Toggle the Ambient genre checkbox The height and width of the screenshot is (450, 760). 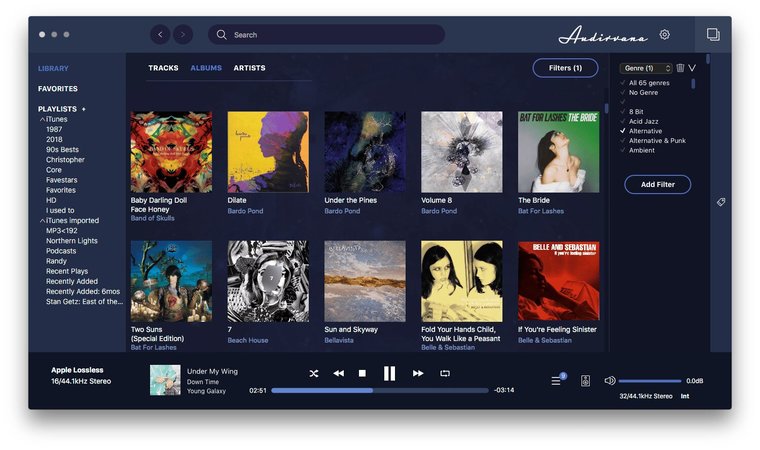click(x=622, y=150)
